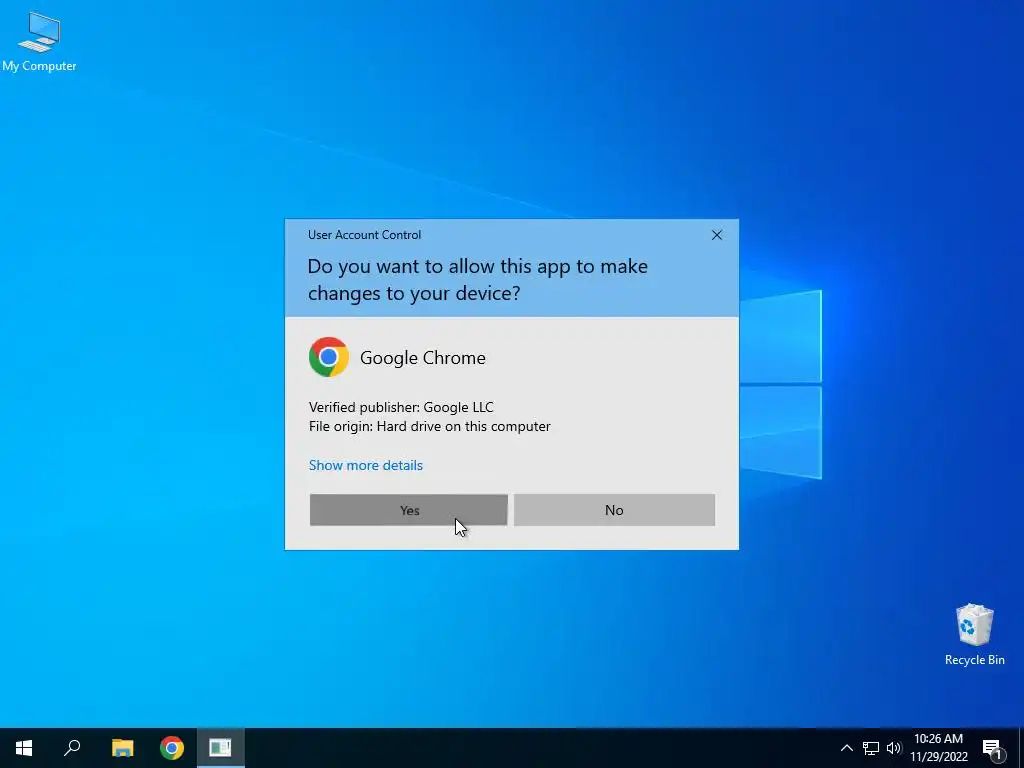Select the active installer taskbar item
This screenshot has height=768, width=1024.
[x=221, y=748]
